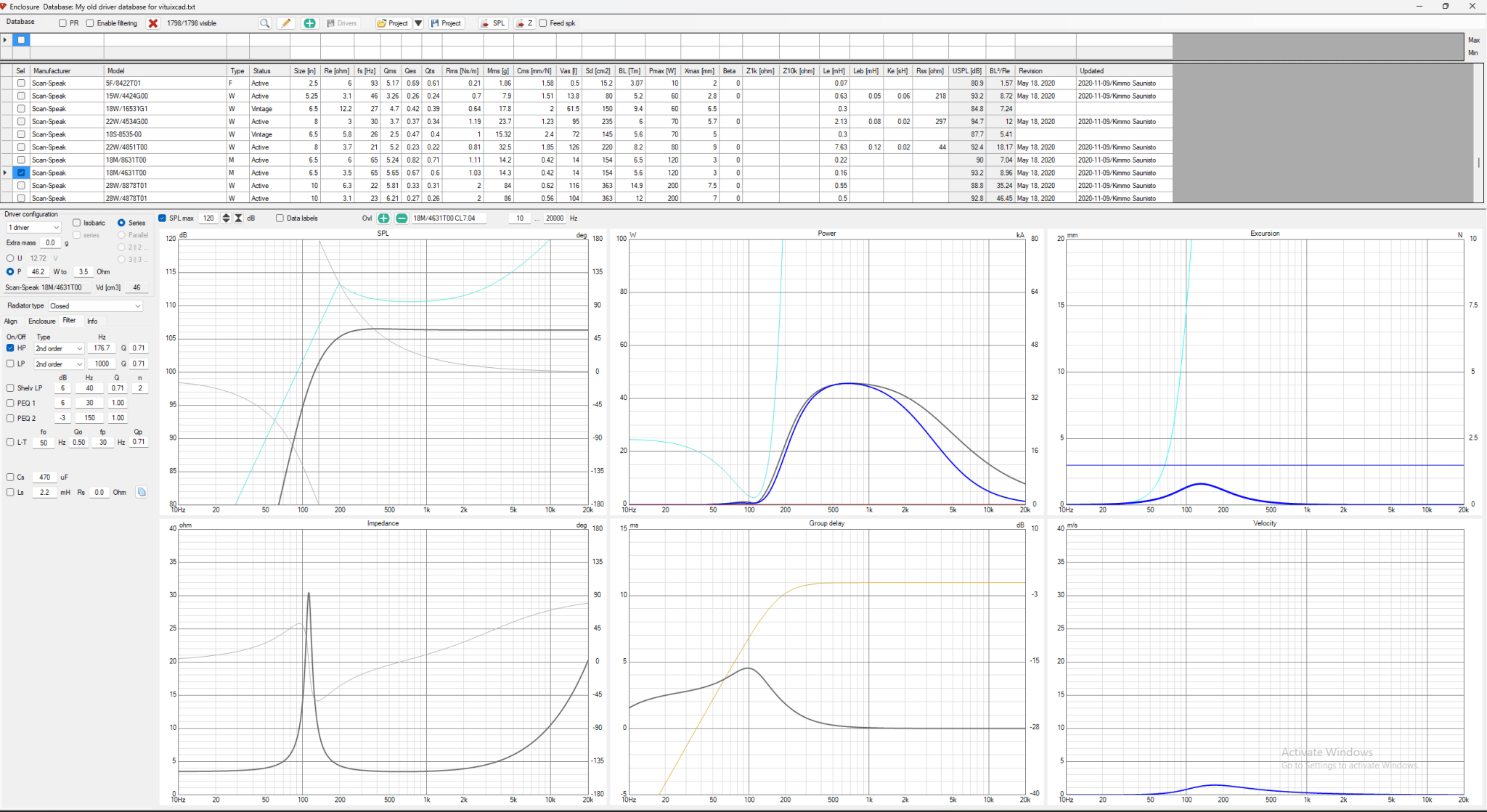Screen dimensions: 1487x812
Task: Click the green plus add overlay icon
Action: click(x=383, y=218)
